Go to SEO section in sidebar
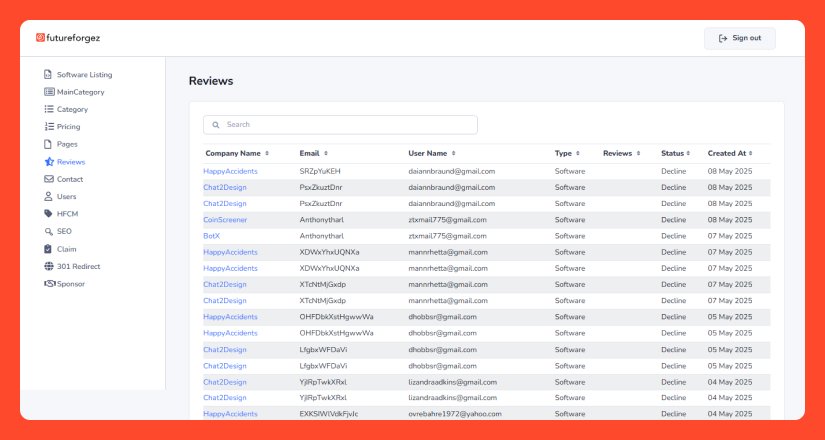 pos(64,231)
